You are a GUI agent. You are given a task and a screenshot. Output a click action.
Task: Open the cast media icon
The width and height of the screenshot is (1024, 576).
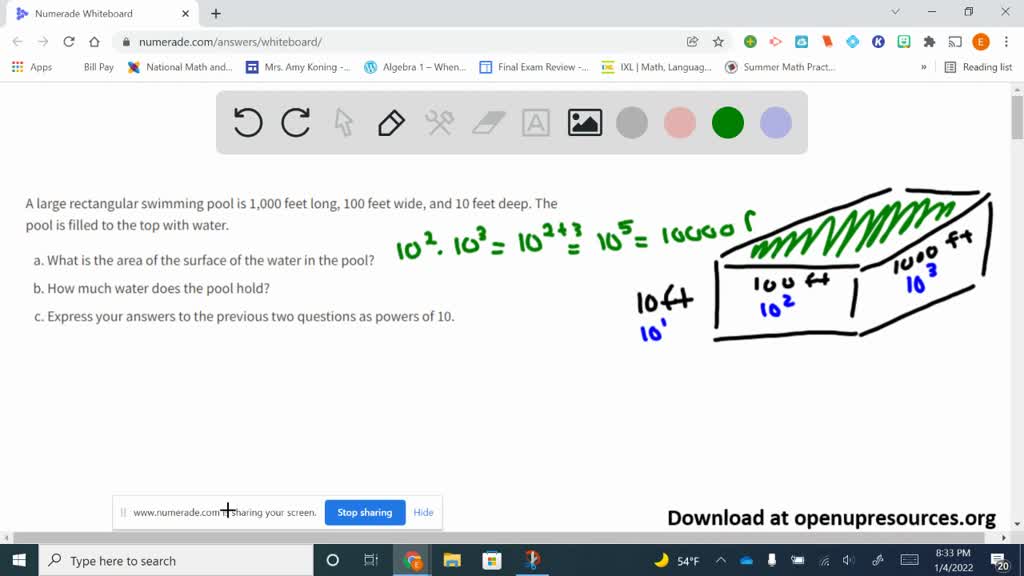pyautogui.click(x=955, y=42)
